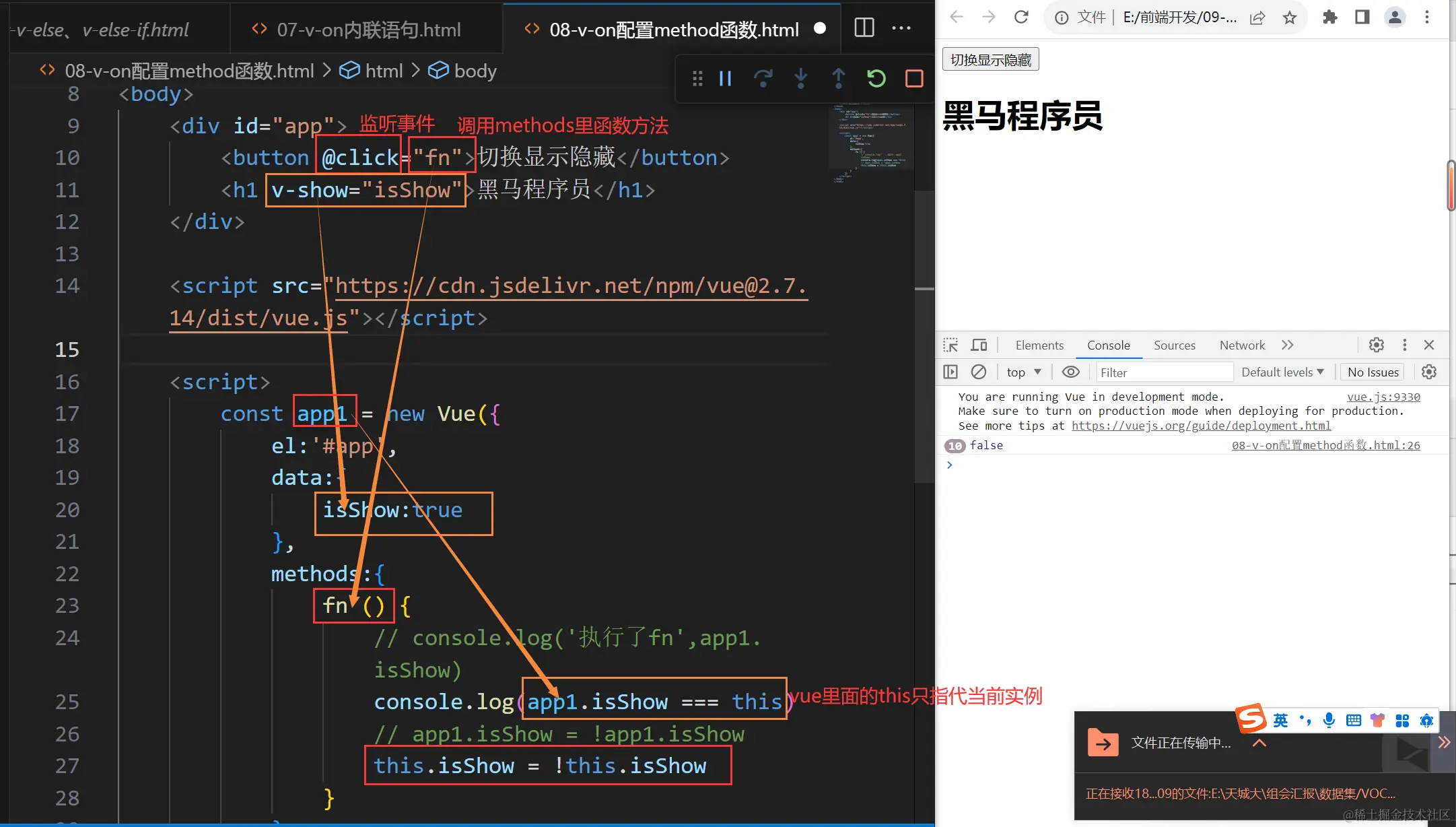
Task: Open the Chrome extensions puzzle icon
Action: coord(1329,17)
